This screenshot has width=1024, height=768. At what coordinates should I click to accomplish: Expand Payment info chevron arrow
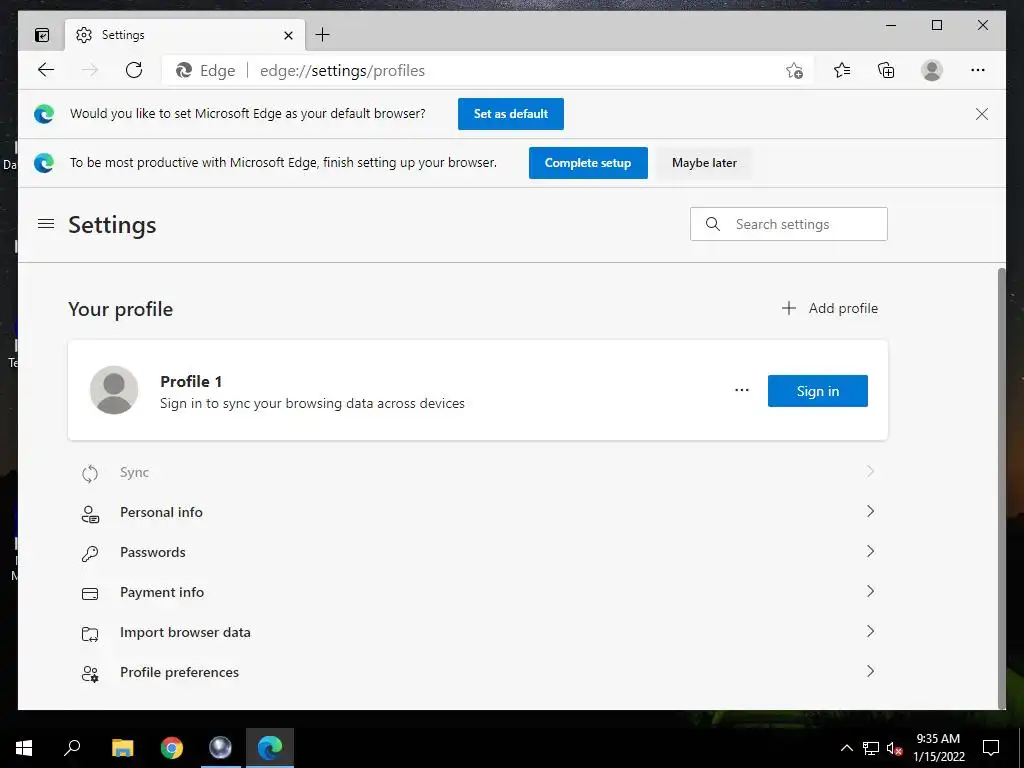pos(870,591)
